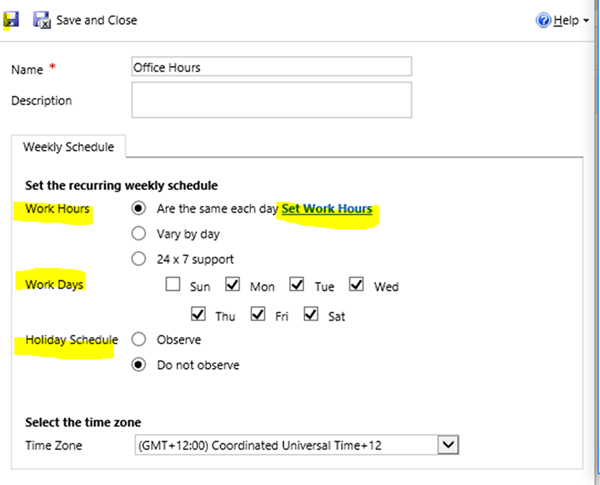The height and width of the screenshot is (485, 600).
Task: Switch to the Weekly Schedule tab
Action: click(x=68, y=148)
